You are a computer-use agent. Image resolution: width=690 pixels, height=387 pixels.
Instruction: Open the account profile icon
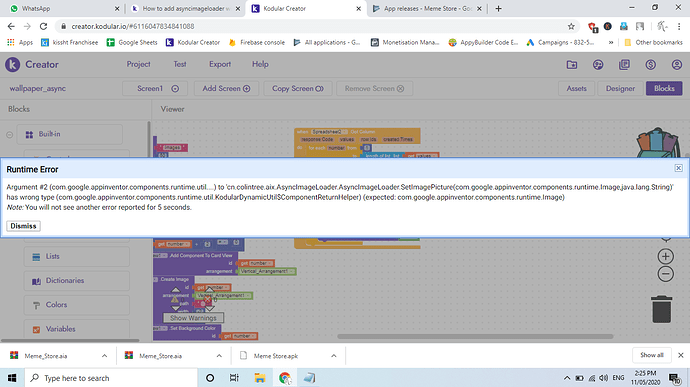(x=677, y=65)
